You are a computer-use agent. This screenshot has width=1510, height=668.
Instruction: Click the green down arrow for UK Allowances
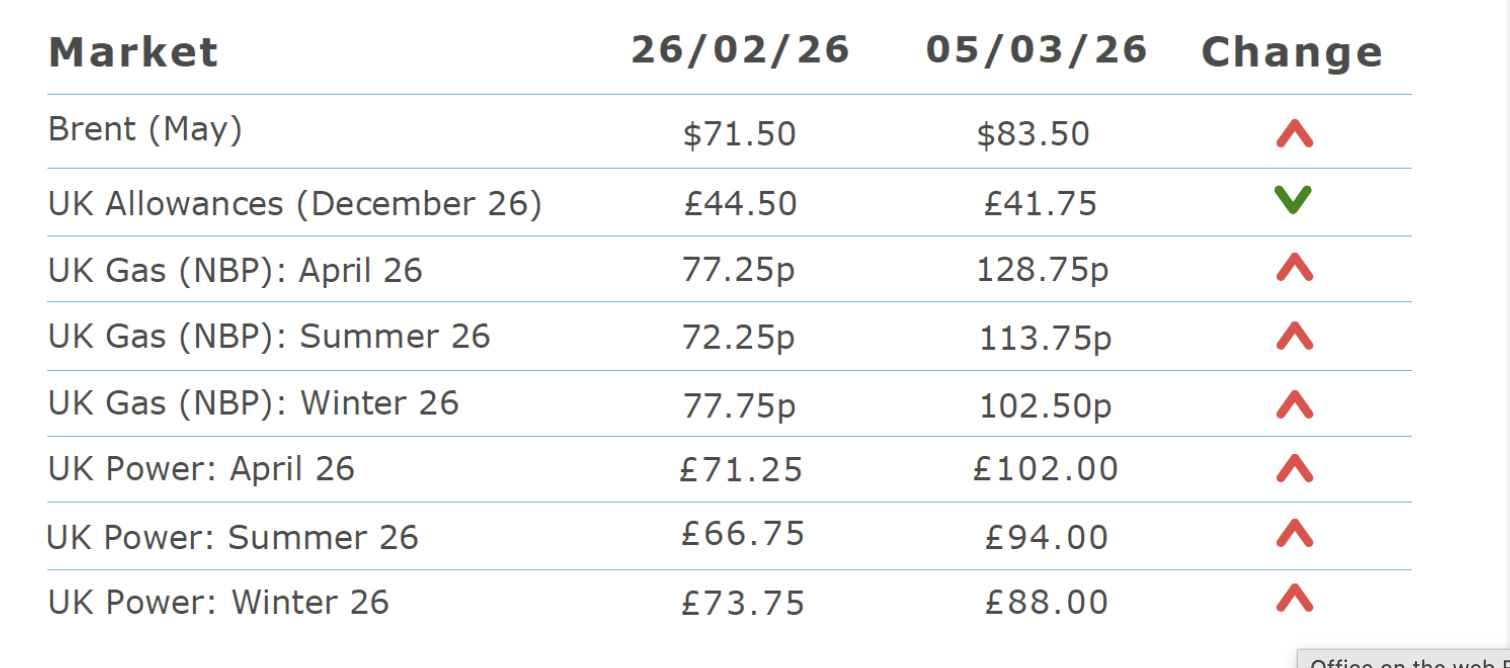(x=1293, y=200)
